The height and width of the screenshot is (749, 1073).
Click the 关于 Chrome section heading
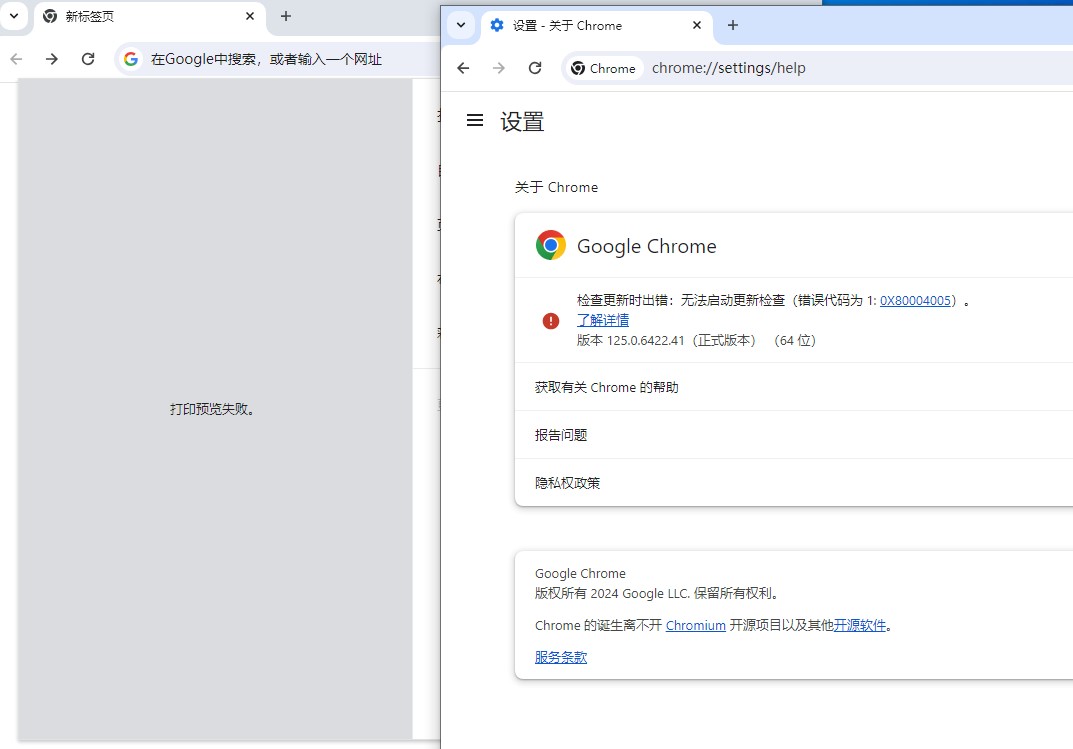556,187
